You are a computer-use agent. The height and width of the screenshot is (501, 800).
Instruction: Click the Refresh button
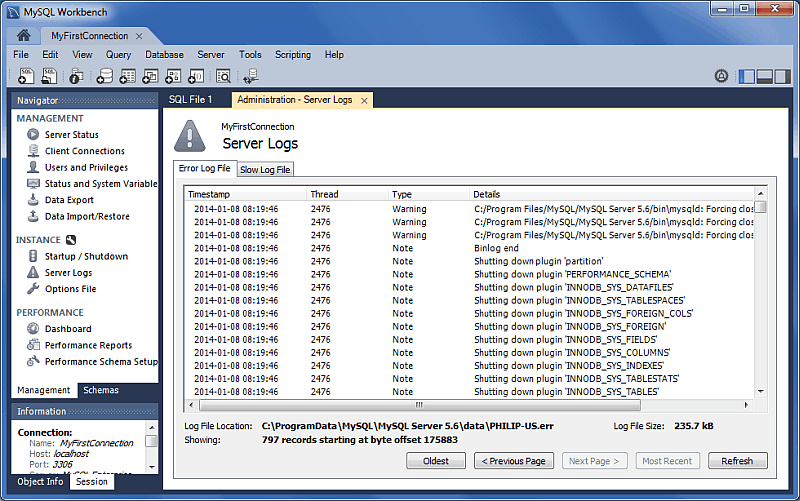(x=737, y=461)
